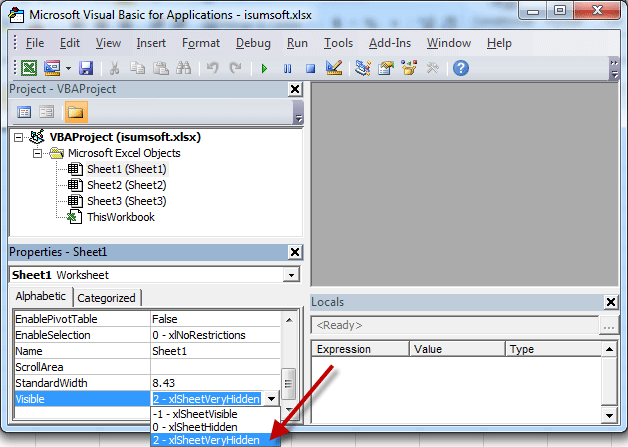Screen dimensions: 628x447
Task: Click properties list scroll up arrow
Action: (289, 320)
